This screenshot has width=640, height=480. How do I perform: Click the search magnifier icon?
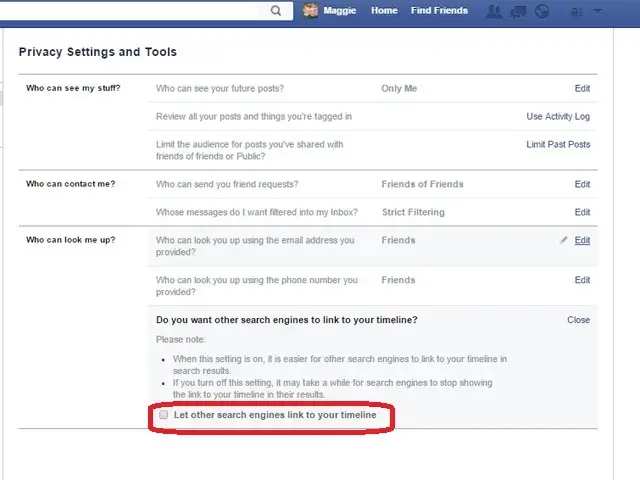pos(276,11)
